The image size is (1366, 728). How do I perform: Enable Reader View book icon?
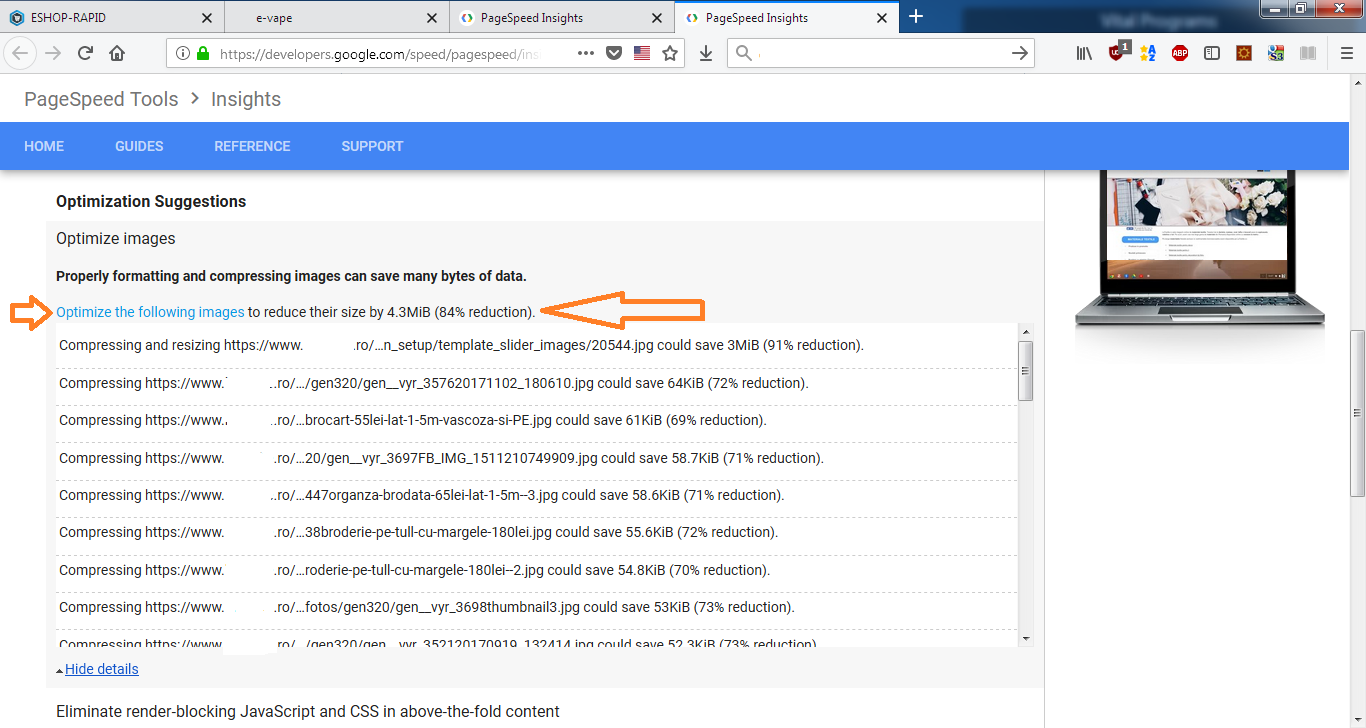tap(1308, 53)
